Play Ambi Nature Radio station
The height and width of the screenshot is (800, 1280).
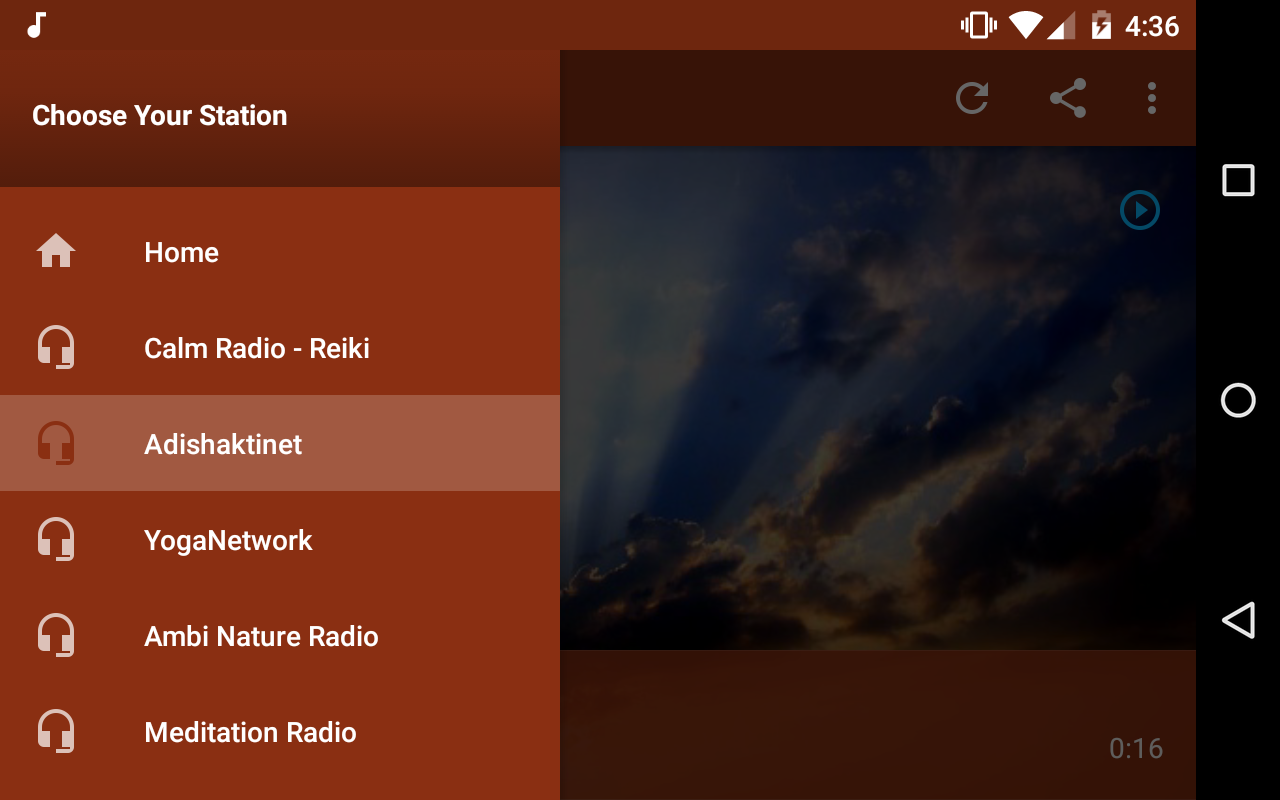click(x=280, y=636)
